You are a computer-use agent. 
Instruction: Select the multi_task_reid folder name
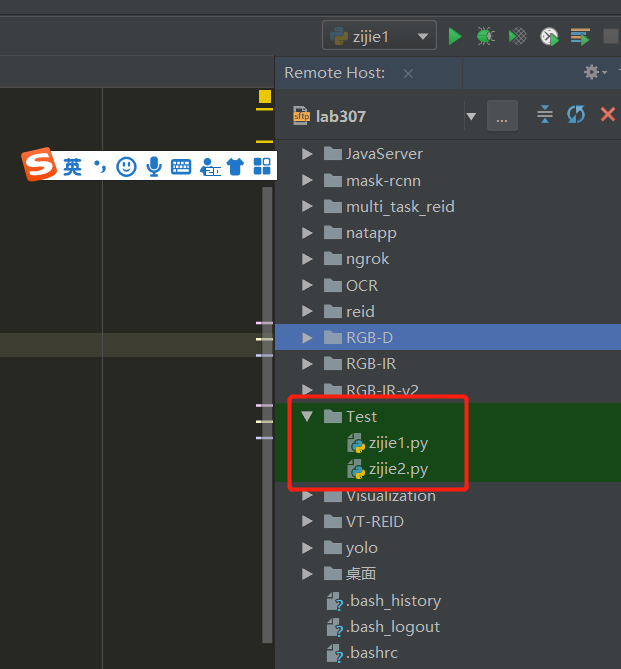(400, 207)
